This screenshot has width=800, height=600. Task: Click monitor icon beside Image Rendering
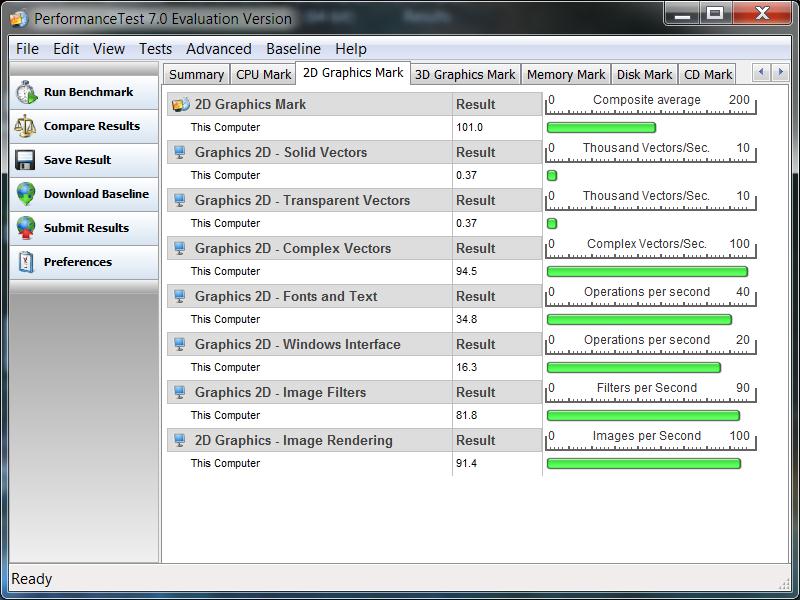[180, 440]
